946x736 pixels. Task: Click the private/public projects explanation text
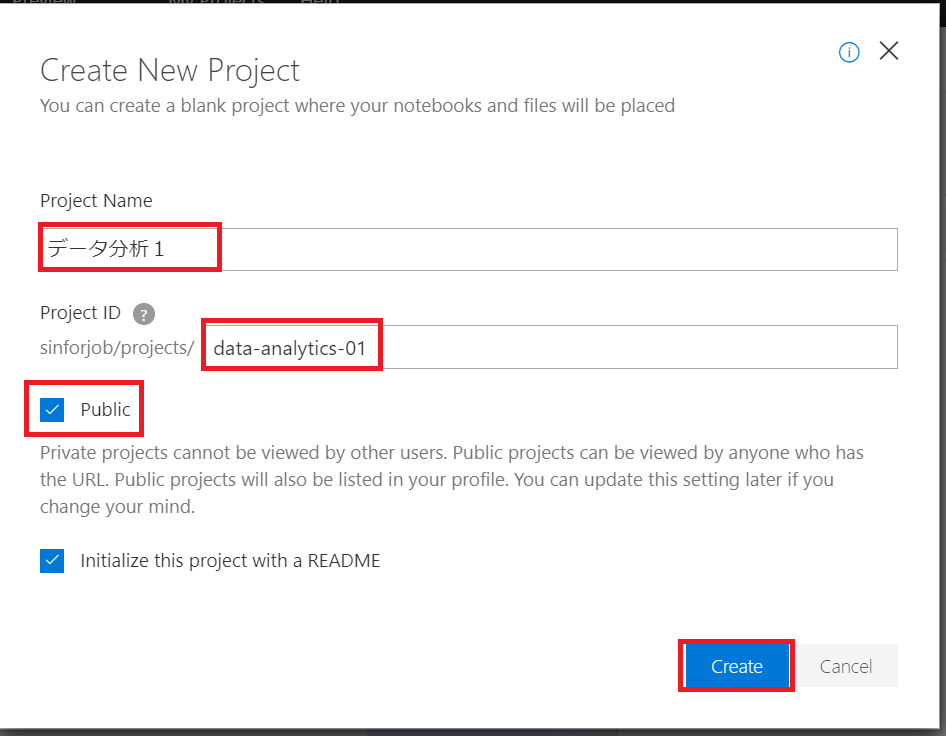click(x=451, y=479)
